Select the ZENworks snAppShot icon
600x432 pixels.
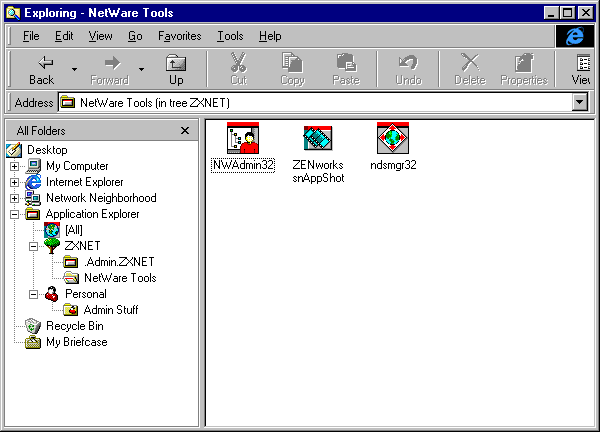click(318, 138)
